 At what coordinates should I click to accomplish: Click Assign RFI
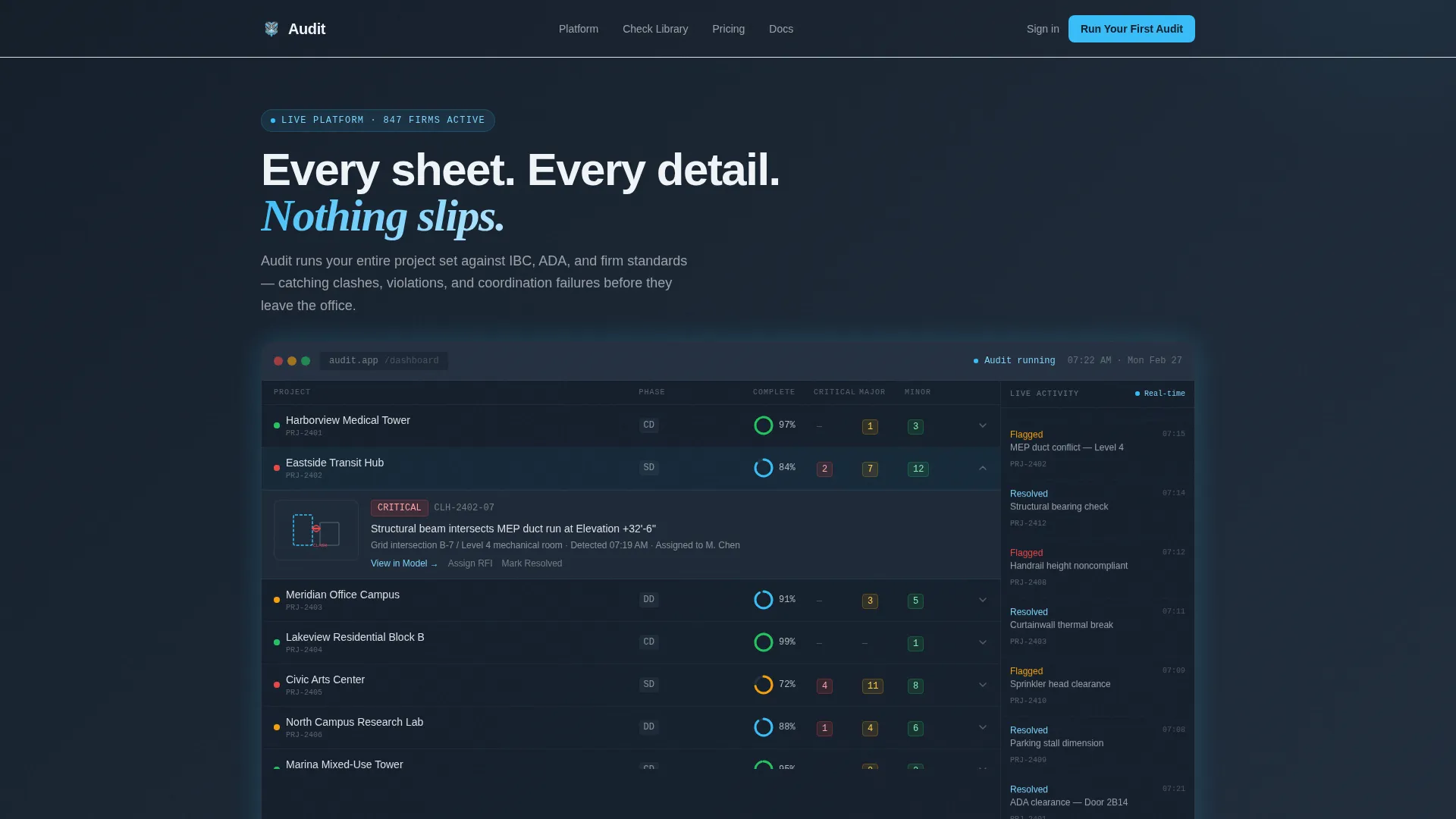[470, 563]
